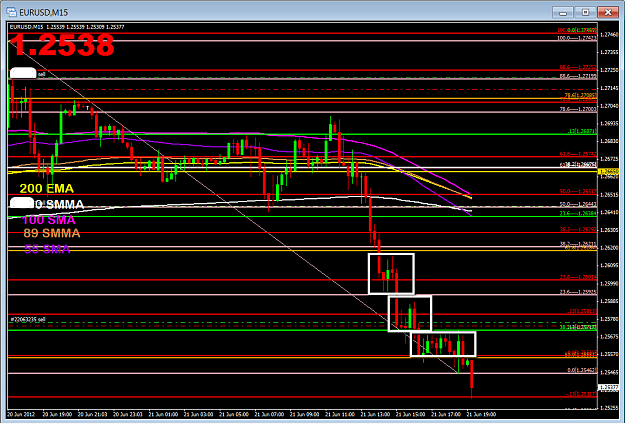The image size is (625, 424).
Task: Click the 1.25465 price axis value
Action: point(609,373)
